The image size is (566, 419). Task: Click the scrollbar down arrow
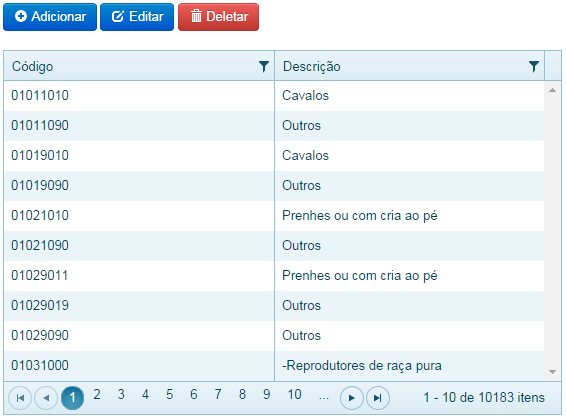click(x=552, y=372)
